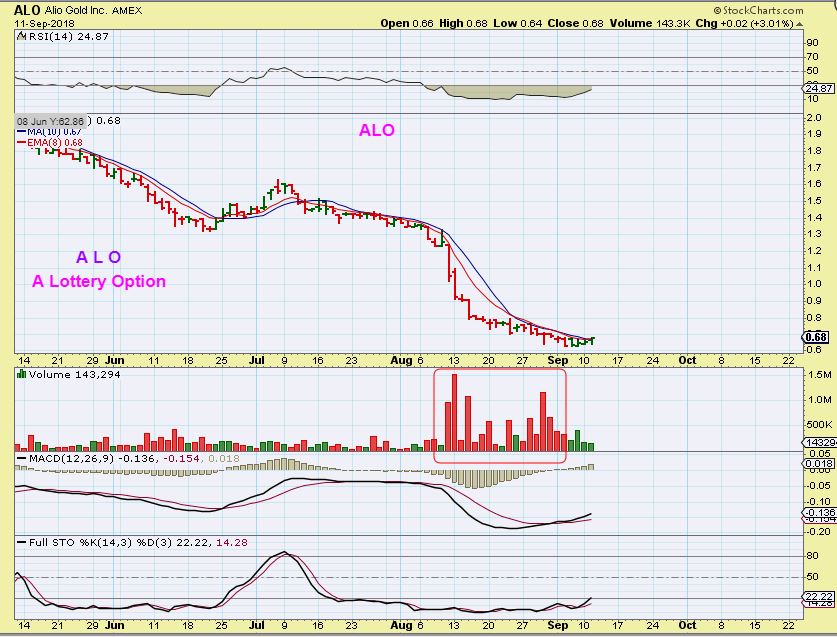Click the Sep label on bottom stochastic date axis

558,625
